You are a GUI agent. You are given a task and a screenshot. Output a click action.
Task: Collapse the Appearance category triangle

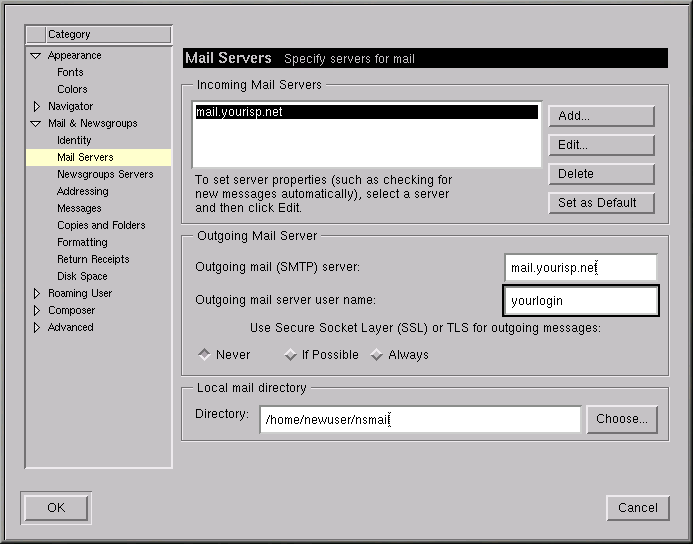point(37,56)
